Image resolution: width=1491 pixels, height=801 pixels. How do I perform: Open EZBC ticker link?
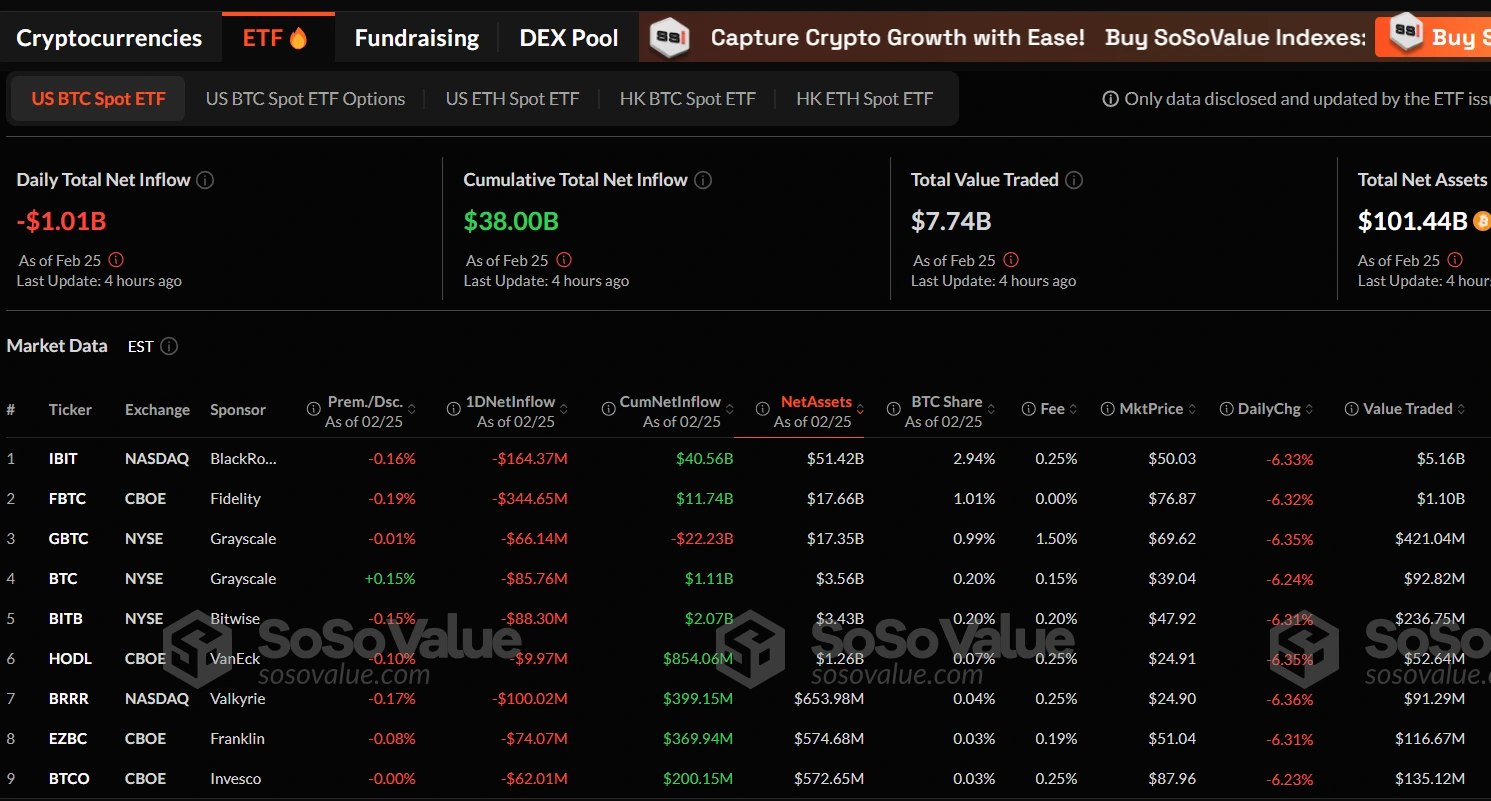(68, 739)
